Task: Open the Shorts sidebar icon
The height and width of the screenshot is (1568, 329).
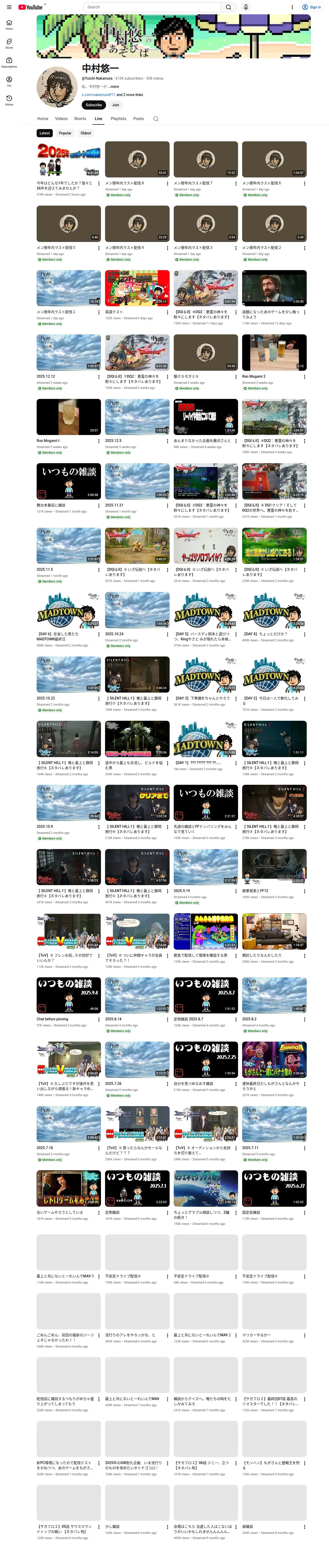Action: [9, 43]
